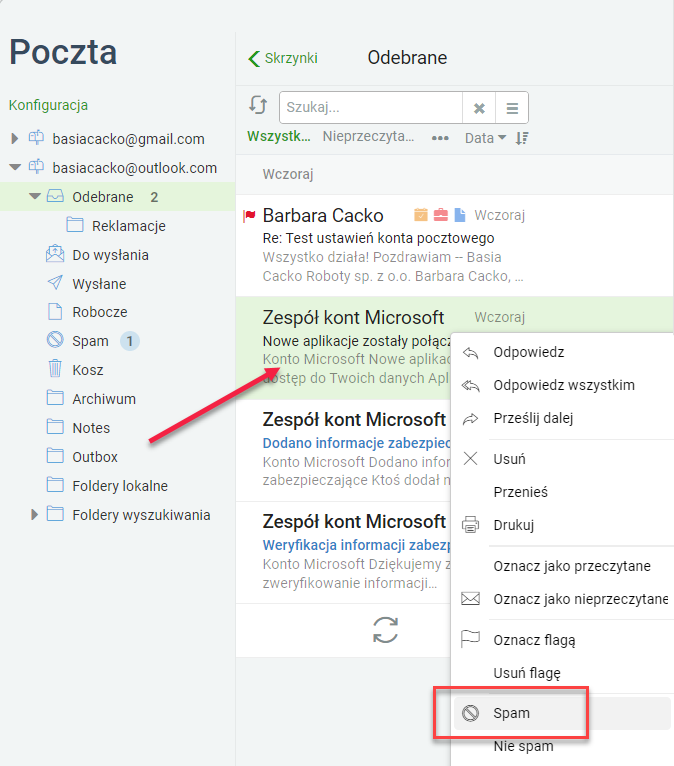Click into the Szukaj search field

371,107
